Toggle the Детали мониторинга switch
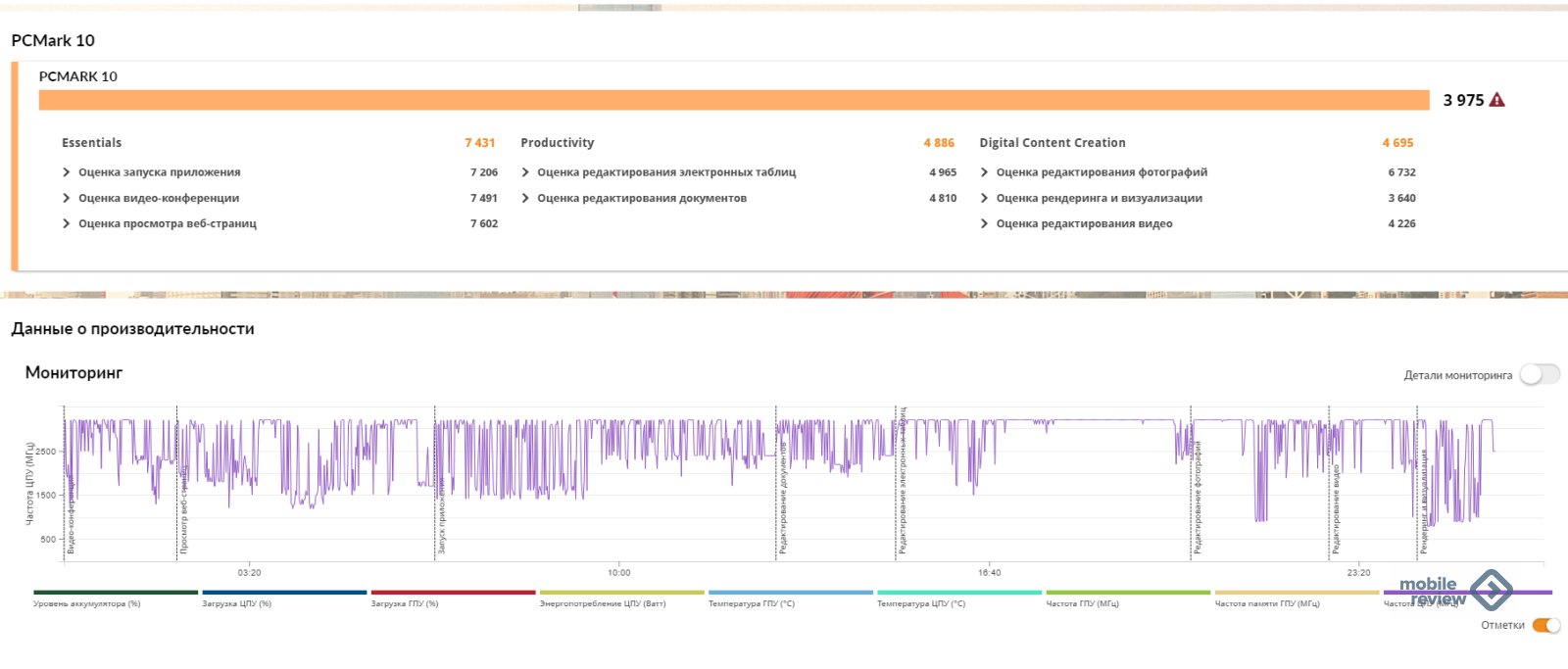 pos(1540,374)
